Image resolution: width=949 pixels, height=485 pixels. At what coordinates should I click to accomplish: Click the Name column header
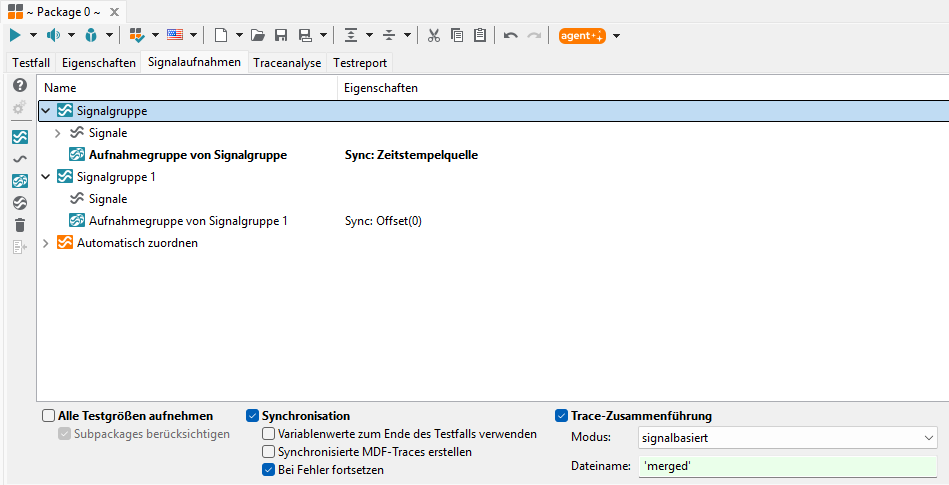(x=187, y=88)
